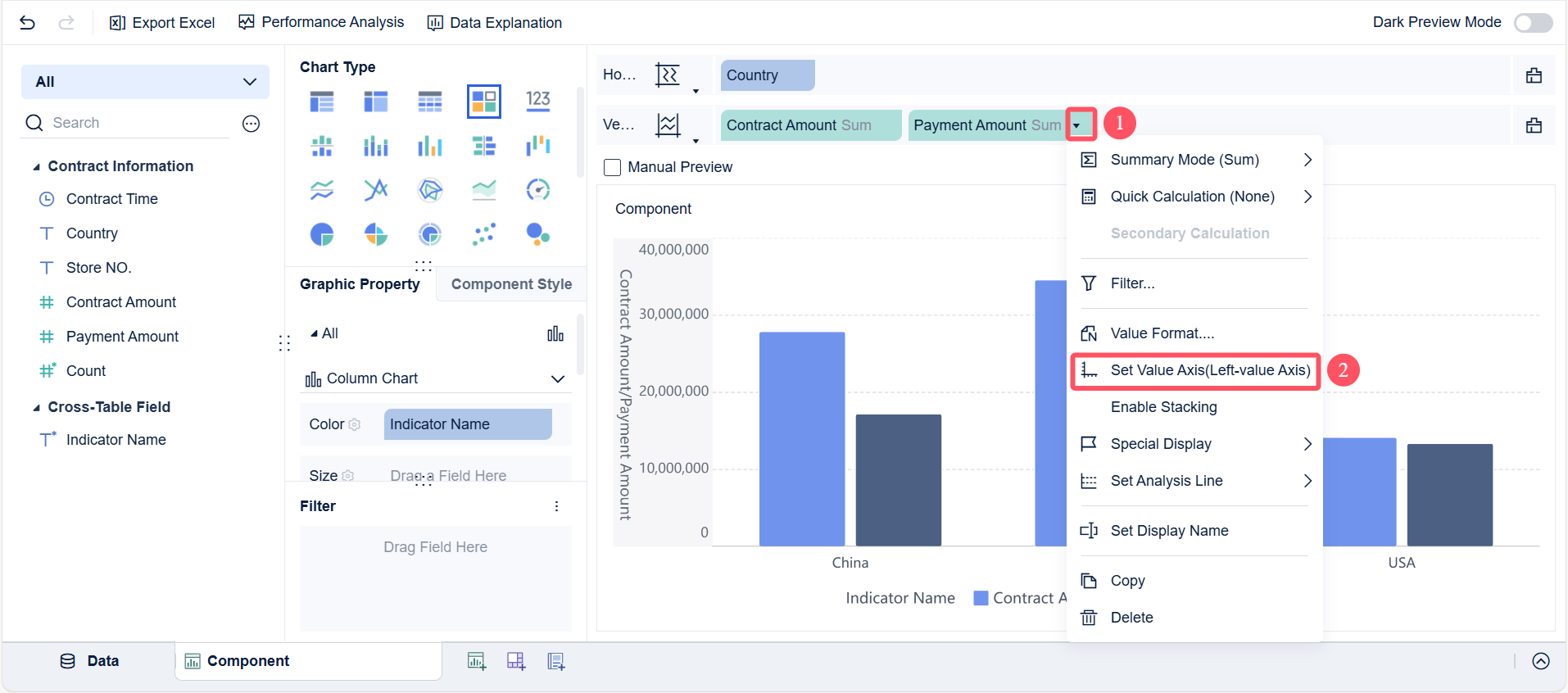The width and height of the screenshot is (1568, 693).
Task: Pick the comparison bar chart type
Action: (484, 146)
